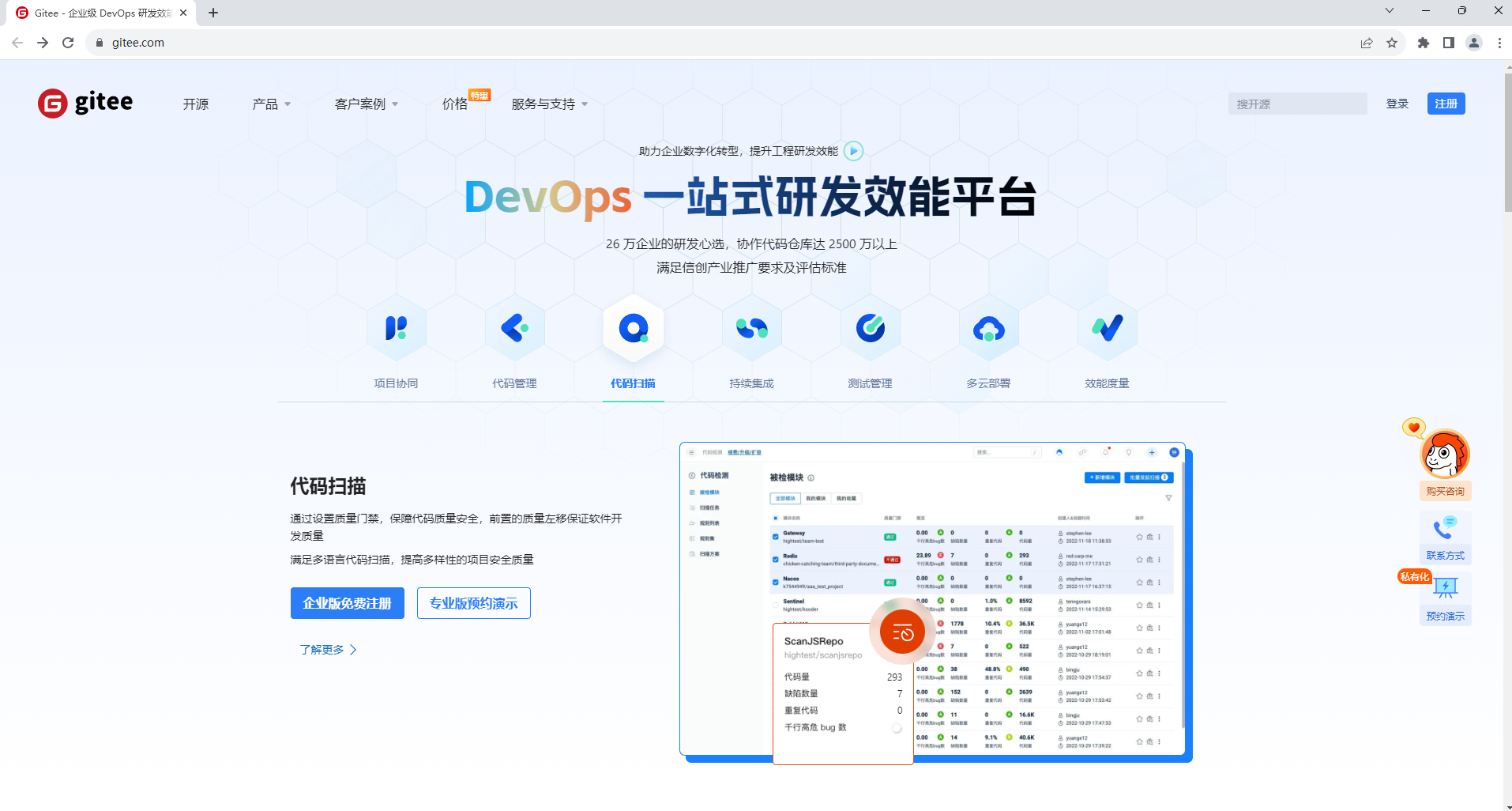The width and height of the screenshot is (1512, 811).
Task: Click the Gitee logo
Action: (85, 103)
